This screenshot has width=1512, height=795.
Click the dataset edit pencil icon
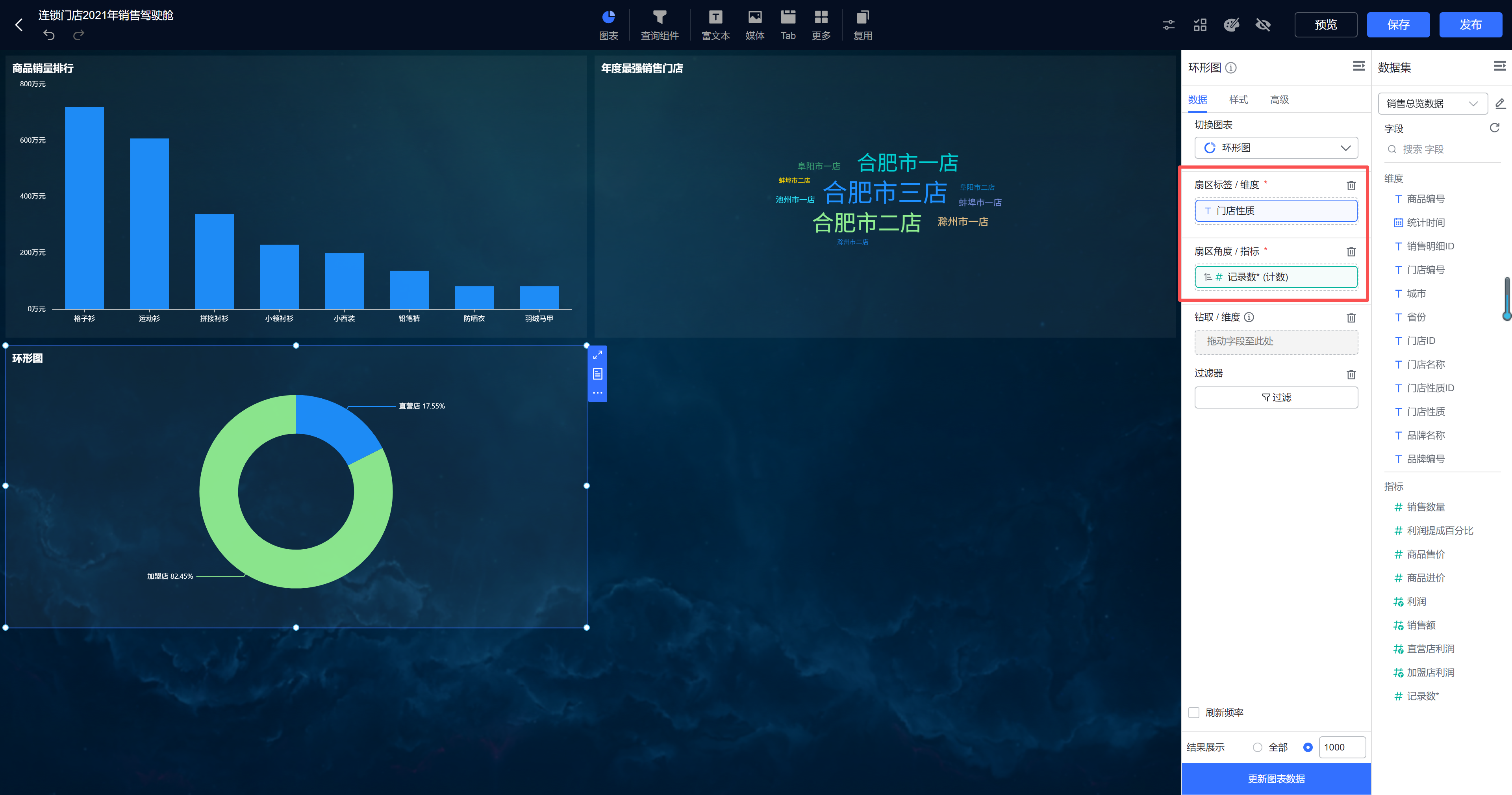point(1500,104)
